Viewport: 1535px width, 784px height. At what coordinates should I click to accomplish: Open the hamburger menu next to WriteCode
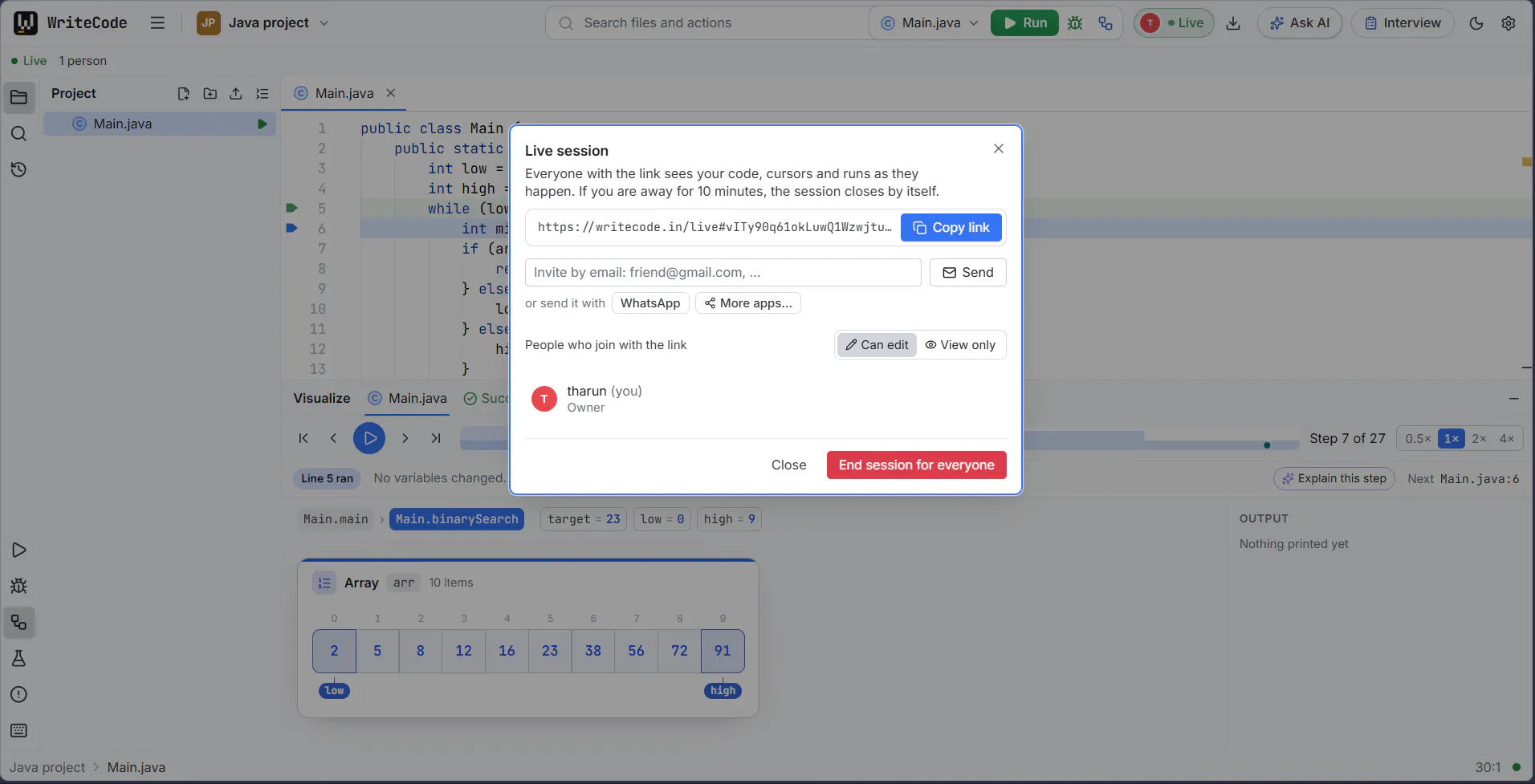pos(157,23)
